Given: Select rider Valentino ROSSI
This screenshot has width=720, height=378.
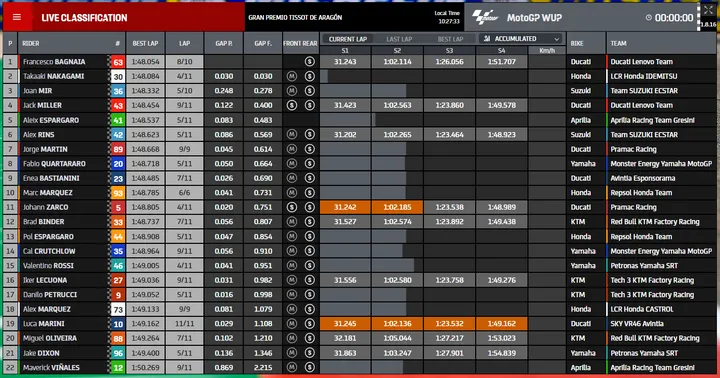Looking at the screenshot, I should [48, 265].
